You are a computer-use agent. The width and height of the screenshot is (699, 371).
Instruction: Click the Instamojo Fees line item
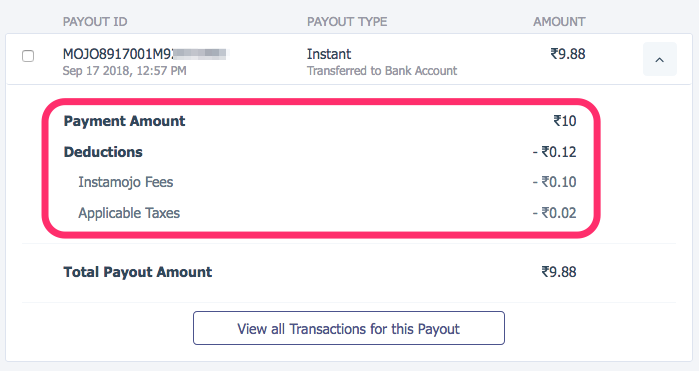click(126, 182)
